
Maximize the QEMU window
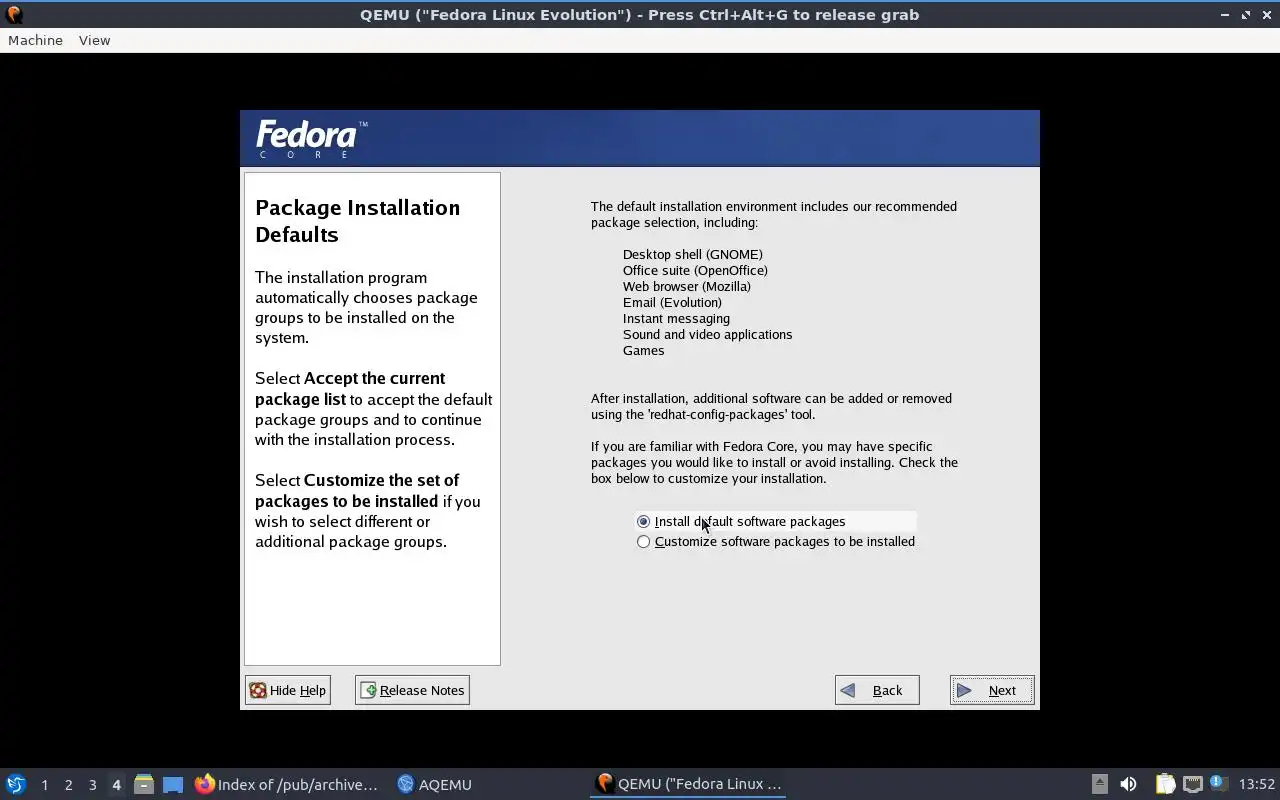point(1246,14)
